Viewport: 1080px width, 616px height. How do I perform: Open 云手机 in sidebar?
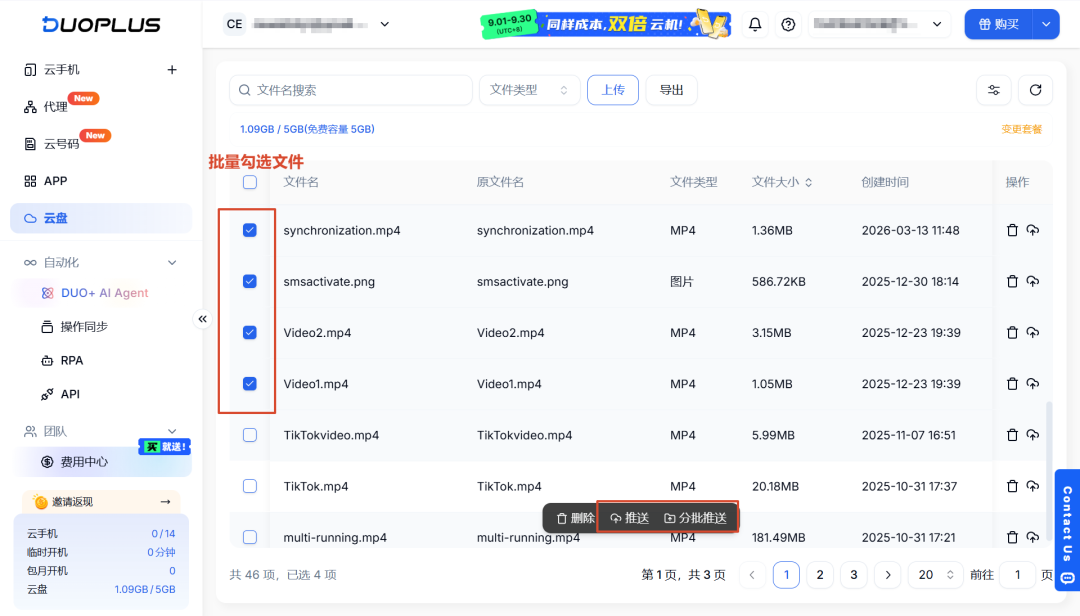pos(61,70)
